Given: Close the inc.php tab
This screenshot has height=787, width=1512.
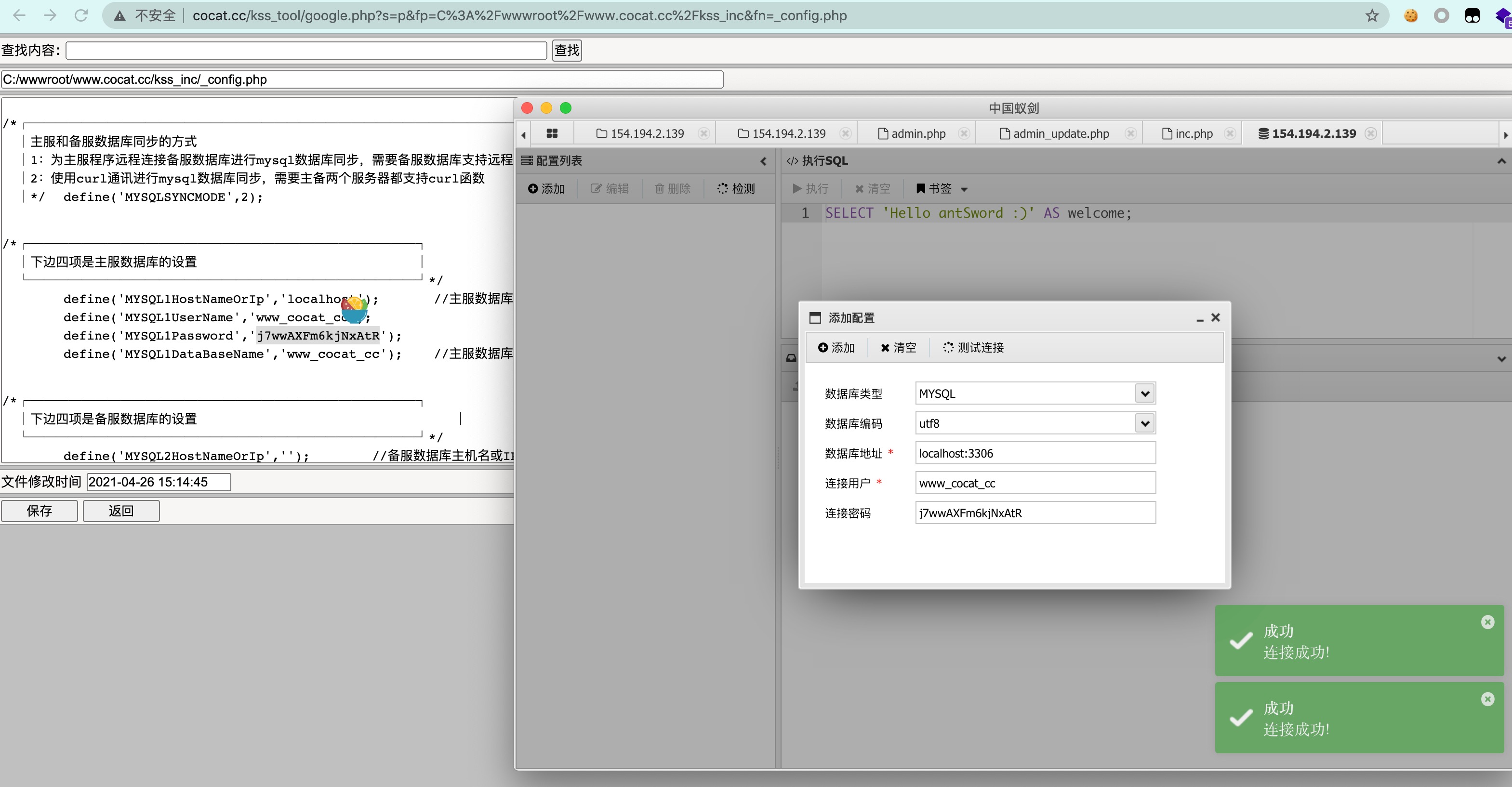Looking at the screenshot, I should pos(1230,133).
